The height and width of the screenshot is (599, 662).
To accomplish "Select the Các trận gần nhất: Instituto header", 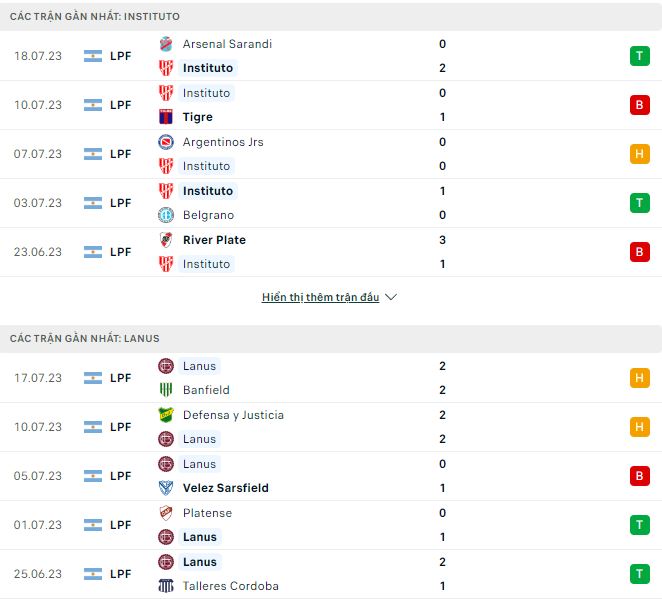I will (95, 17).
